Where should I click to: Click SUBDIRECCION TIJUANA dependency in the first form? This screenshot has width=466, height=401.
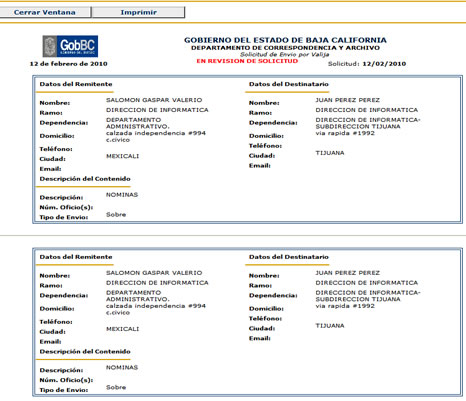[358, 127]
